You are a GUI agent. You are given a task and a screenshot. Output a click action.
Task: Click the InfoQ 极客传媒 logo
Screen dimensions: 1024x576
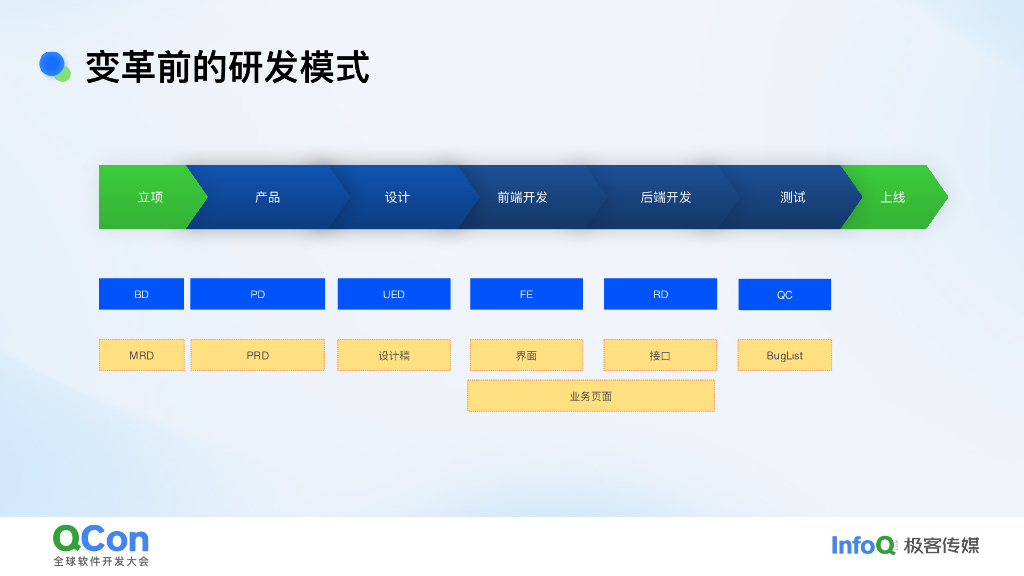click(x=905, y=545)
